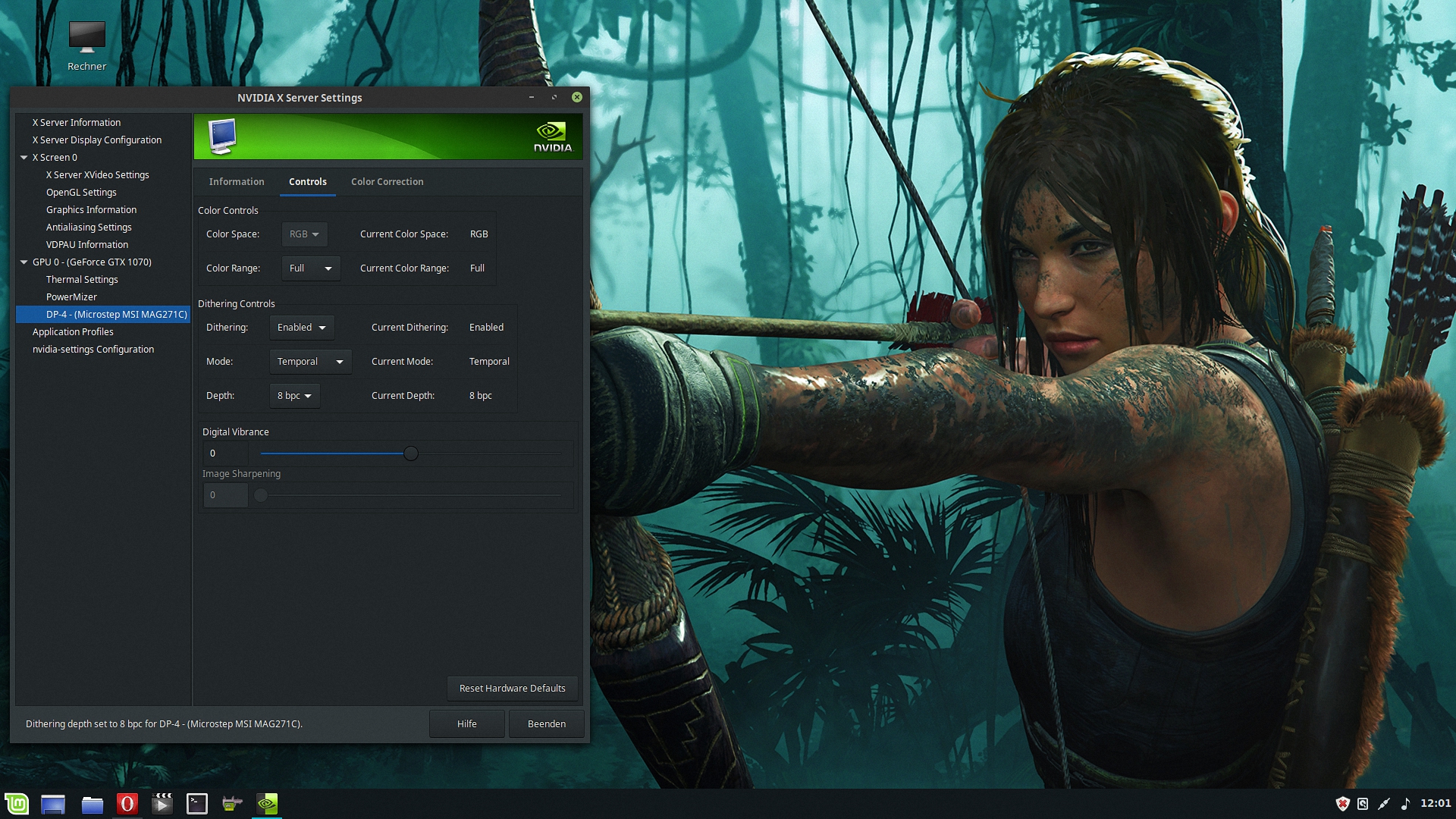Collapse the X Screen 0 tree node
Viewport: 1456px width, 819px height.
(24, 158)
